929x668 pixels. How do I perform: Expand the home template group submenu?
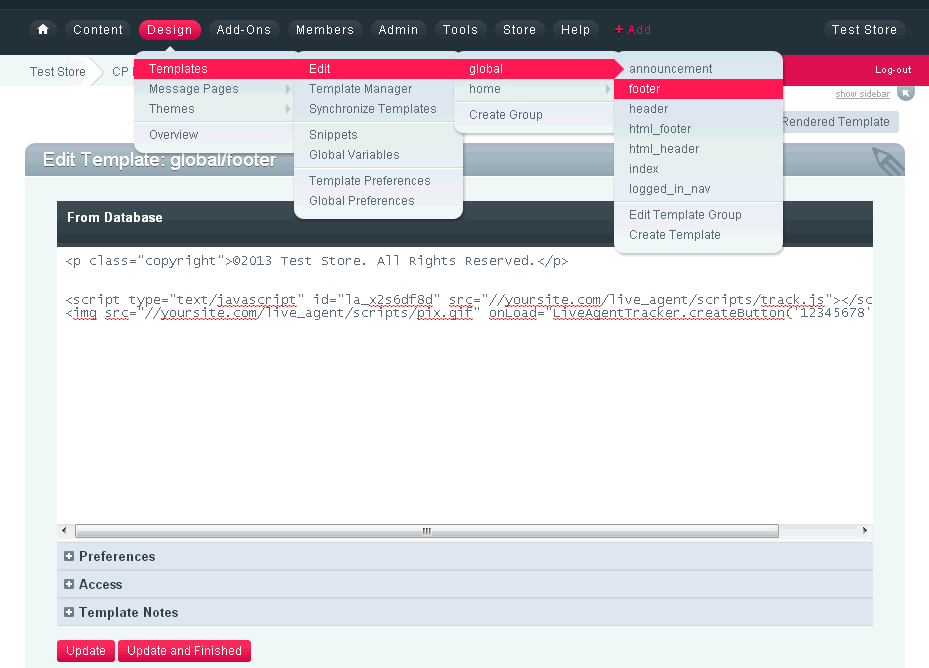point(608,88)
